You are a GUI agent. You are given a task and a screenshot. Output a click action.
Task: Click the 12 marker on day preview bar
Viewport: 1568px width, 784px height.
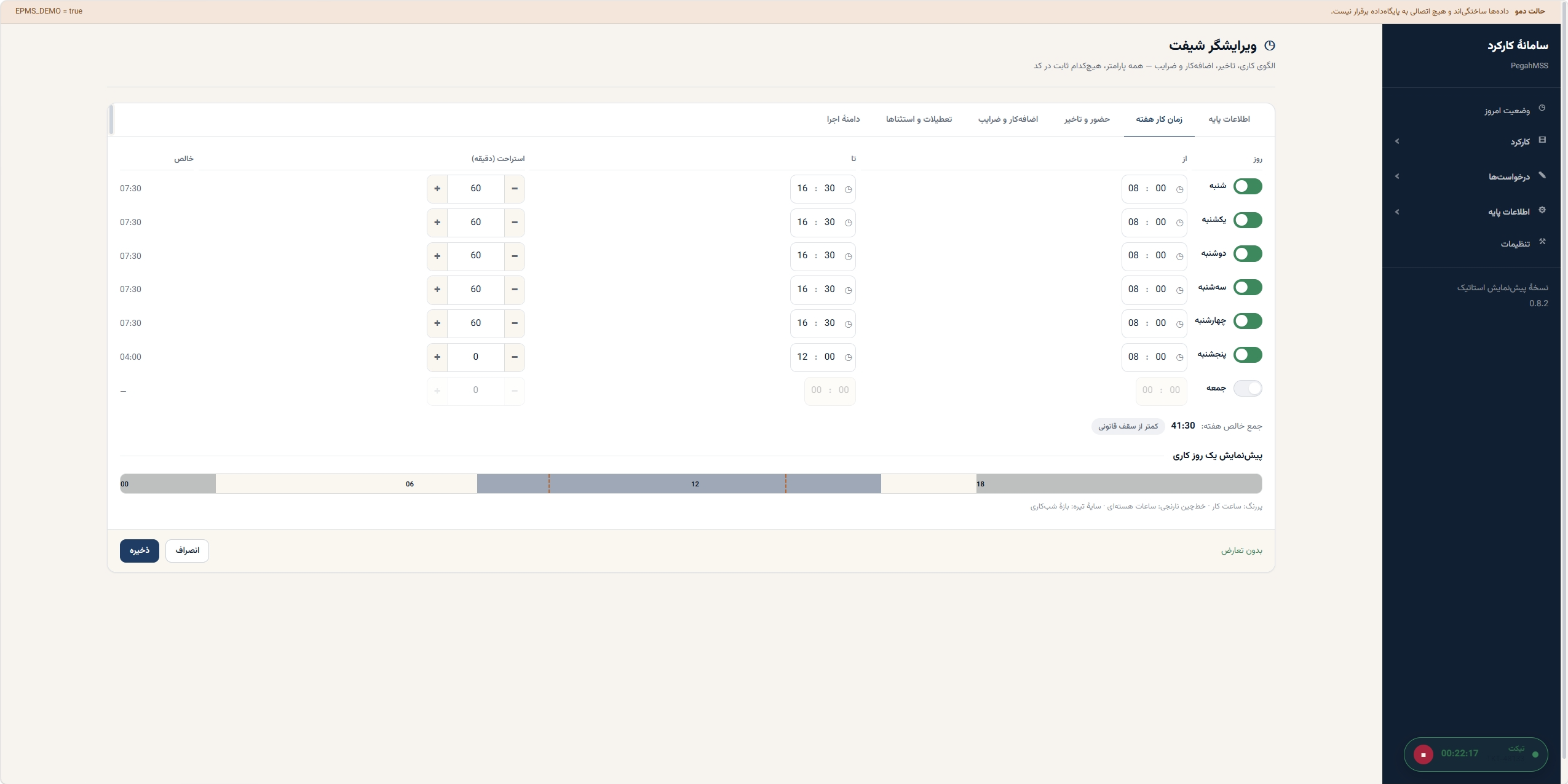[695, 484]
